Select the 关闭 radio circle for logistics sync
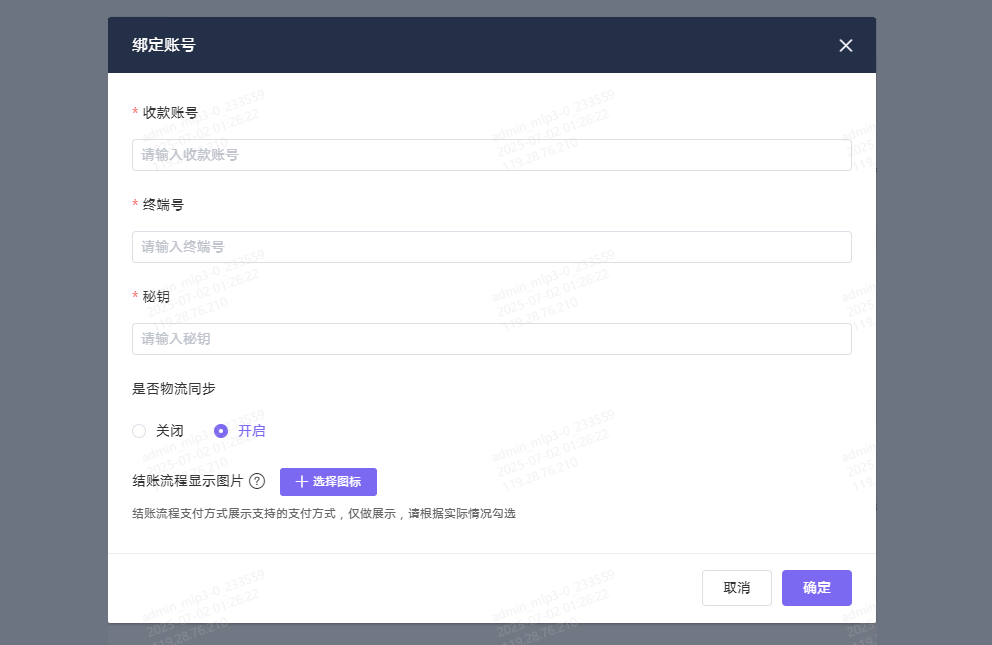The height and width of the screenshot is (645, 992). pyautogui.click(x=139, y=431)
